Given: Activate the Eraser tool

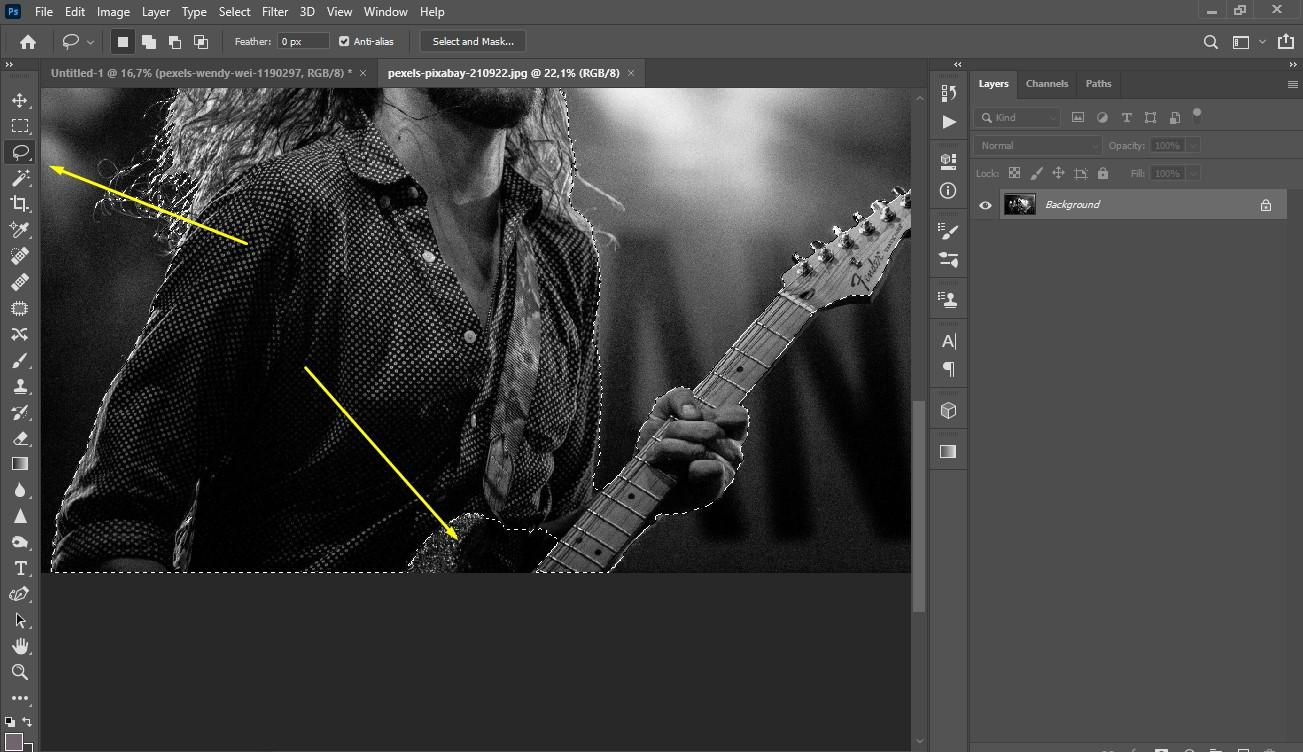Looking at the screenshot, I should (20, 438).
